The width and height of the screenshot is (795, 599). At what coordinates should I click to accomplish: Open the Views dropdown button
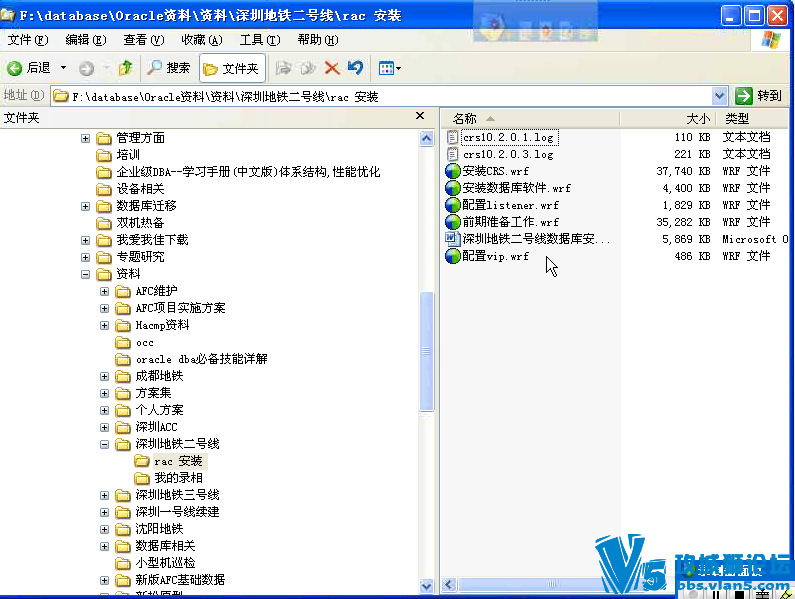389,68
